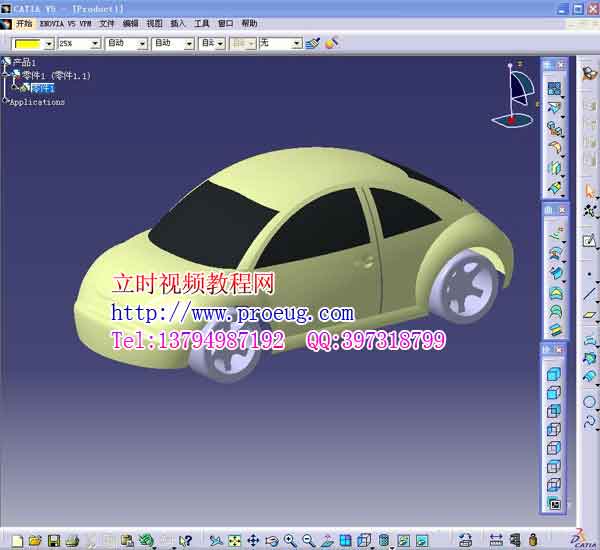Click the Multi-view blue window icon
Screen dimensions: 600x550
(x=346, y=540)
